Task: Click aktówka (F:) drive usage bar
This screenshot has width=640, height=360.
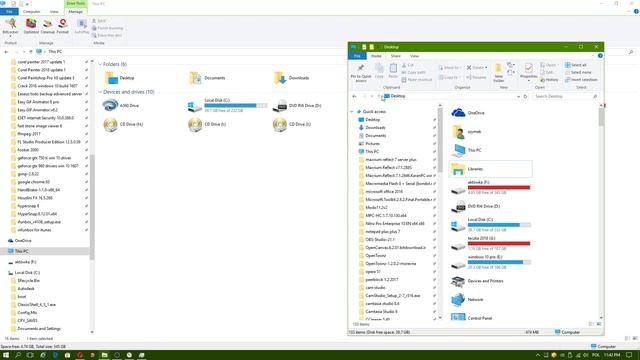Action: (499, 187)
